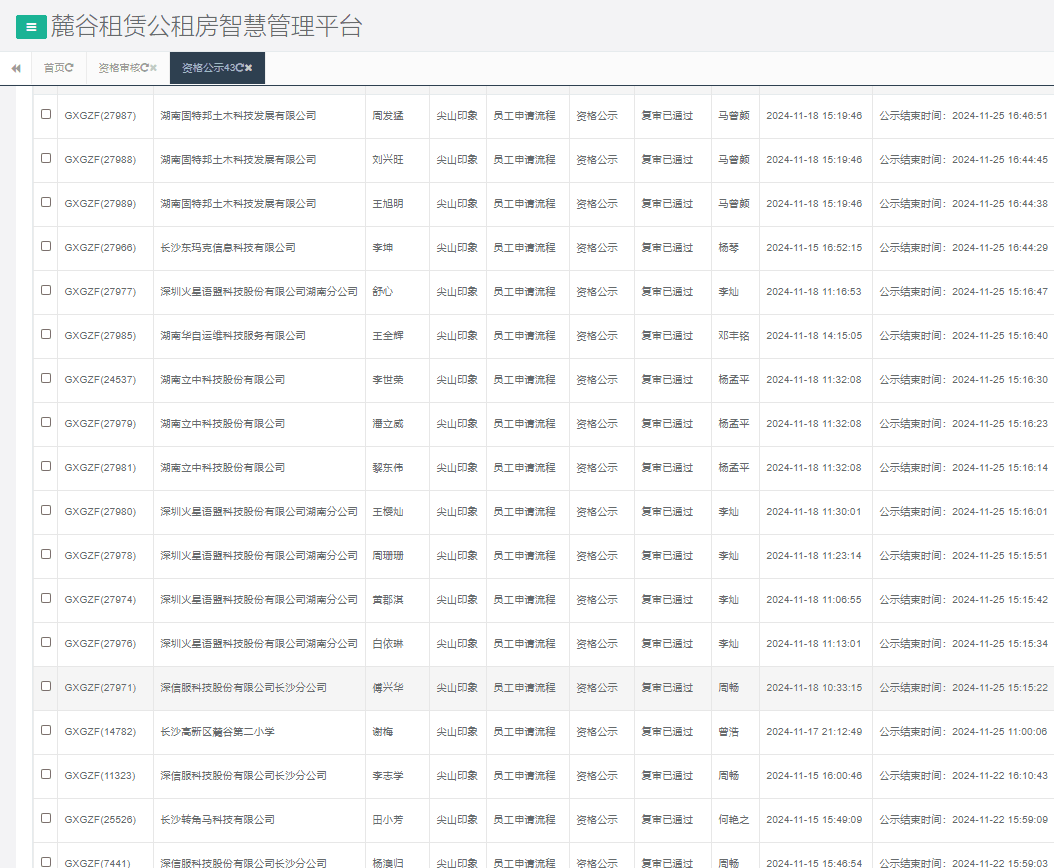Mark the checkbox for row GXGZF(25526)
This screenshot has height=868, width=1054.
(46, 818)
